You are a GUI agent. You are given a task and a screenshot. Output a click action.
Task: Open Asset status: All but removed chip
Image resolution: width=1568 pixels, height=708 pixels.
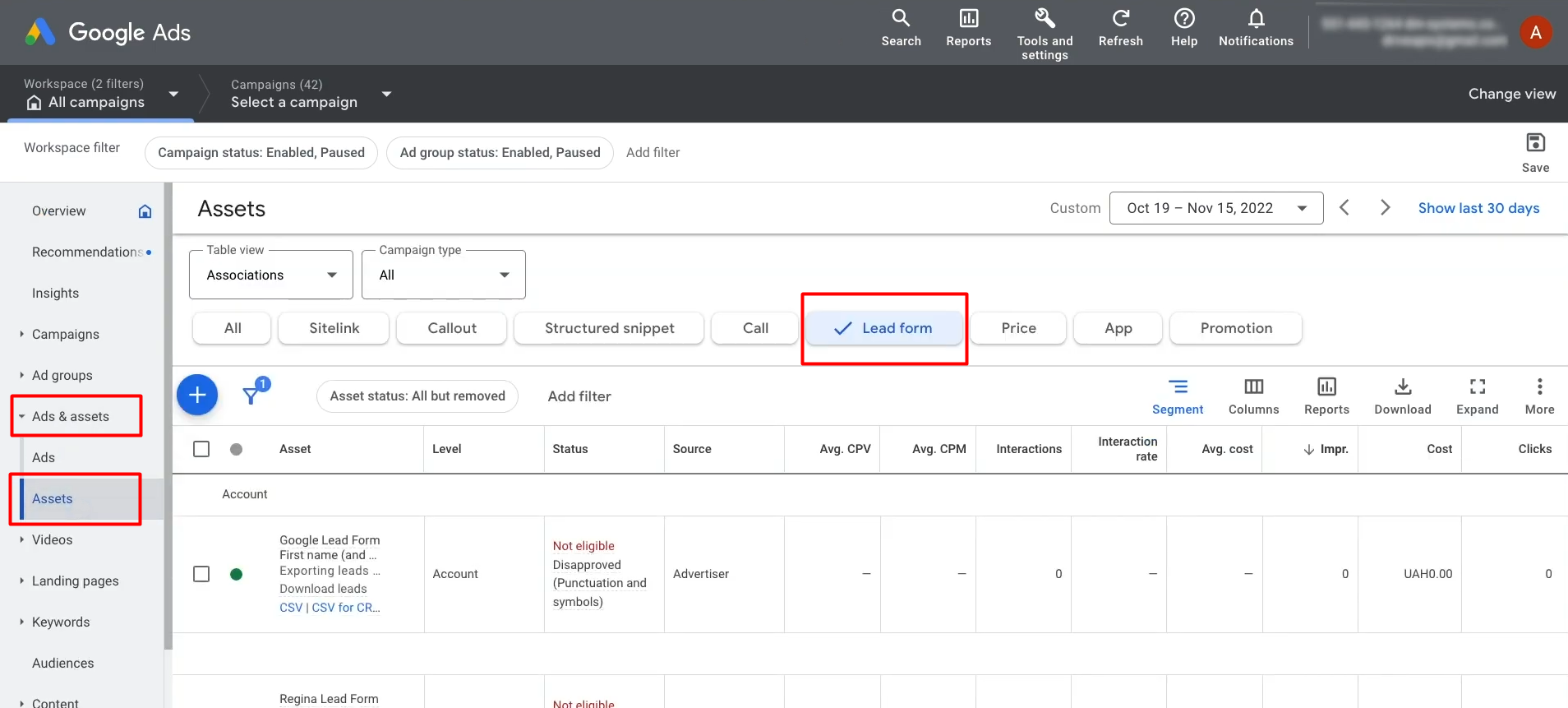point(417,396)
